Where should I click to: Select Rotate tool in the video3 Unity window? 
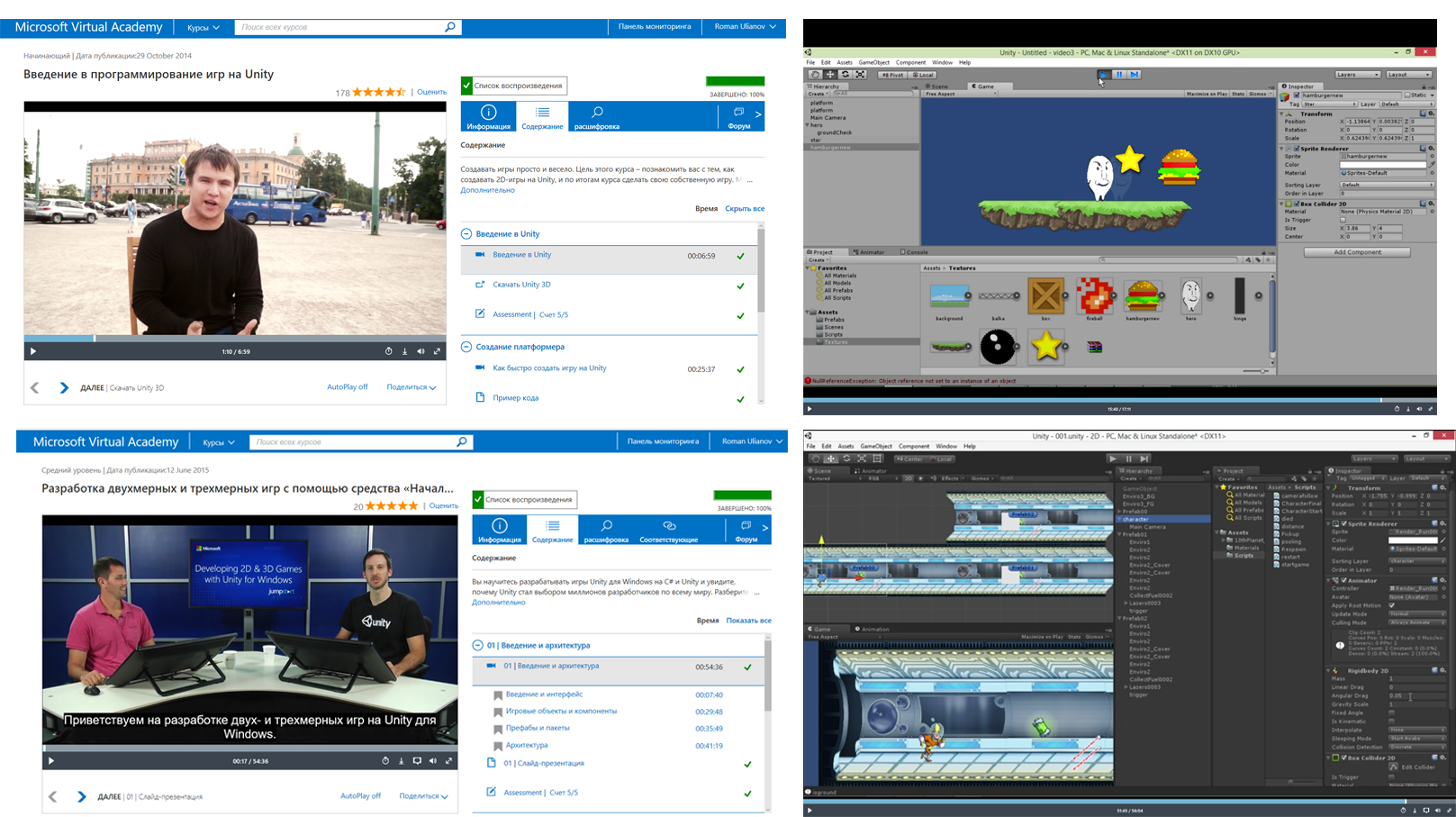point(845,75)
